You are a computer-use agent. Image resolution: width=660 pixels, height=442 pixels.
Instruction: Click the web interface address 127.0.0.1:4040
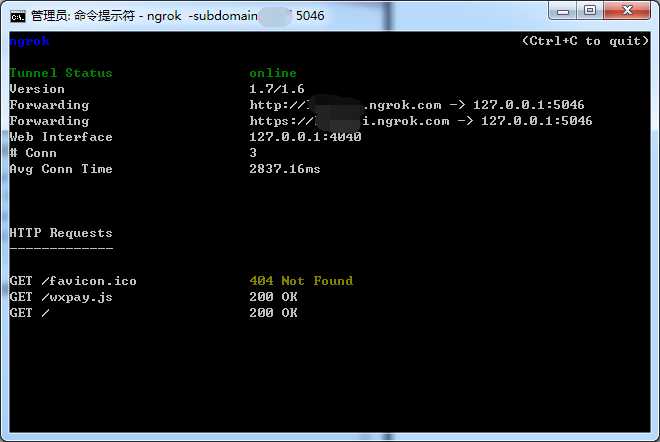click(305, 137)
